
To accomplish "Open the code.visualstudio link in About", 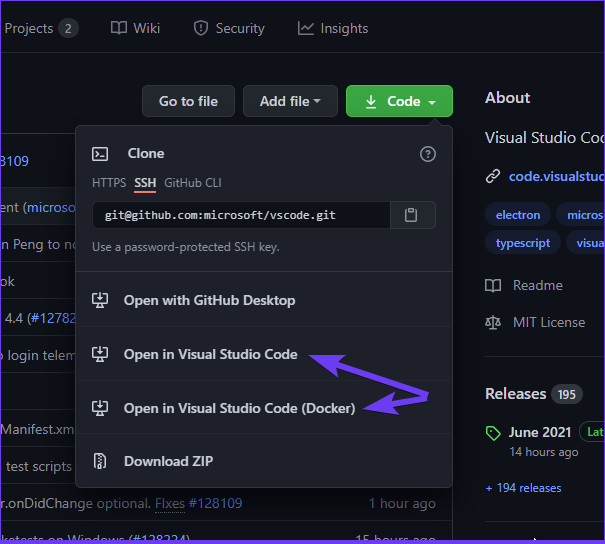I will point(556,176).
